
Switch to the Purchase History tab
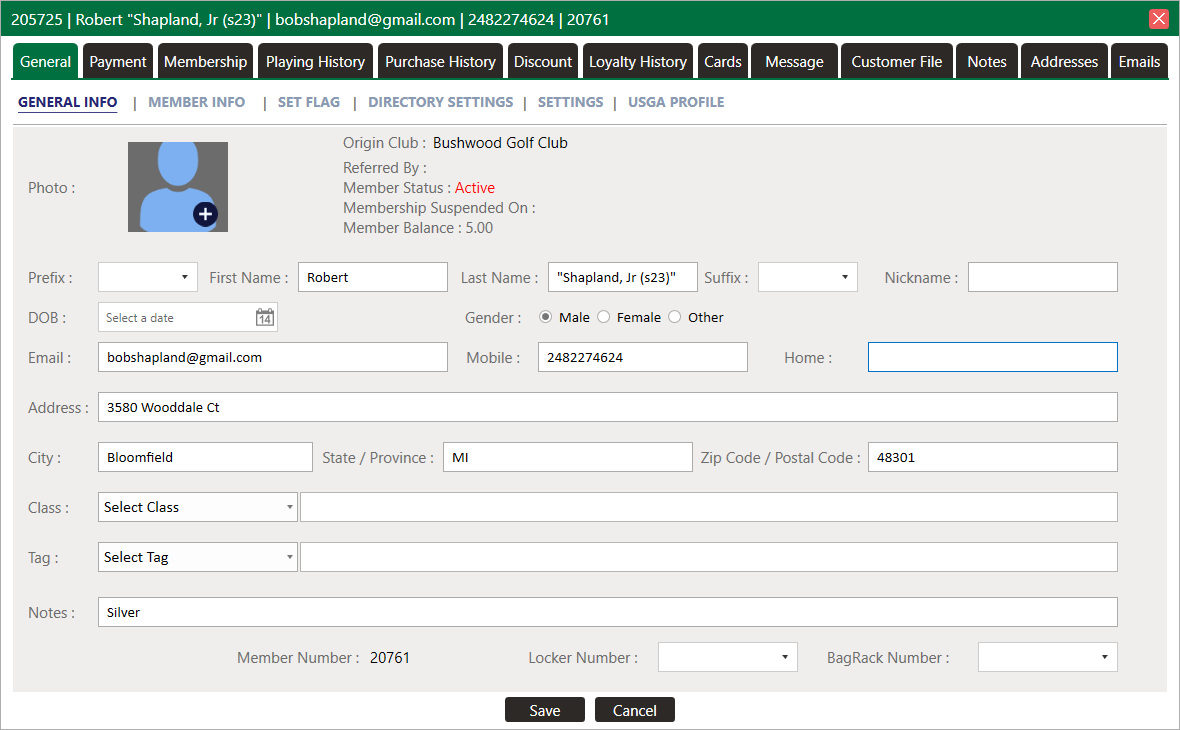click(440, 62)
